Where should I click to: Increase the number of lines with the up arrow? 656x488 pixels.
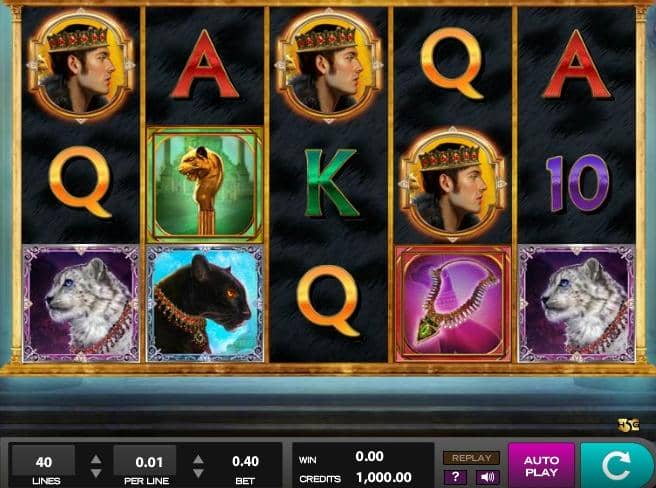tap(96, 459)
